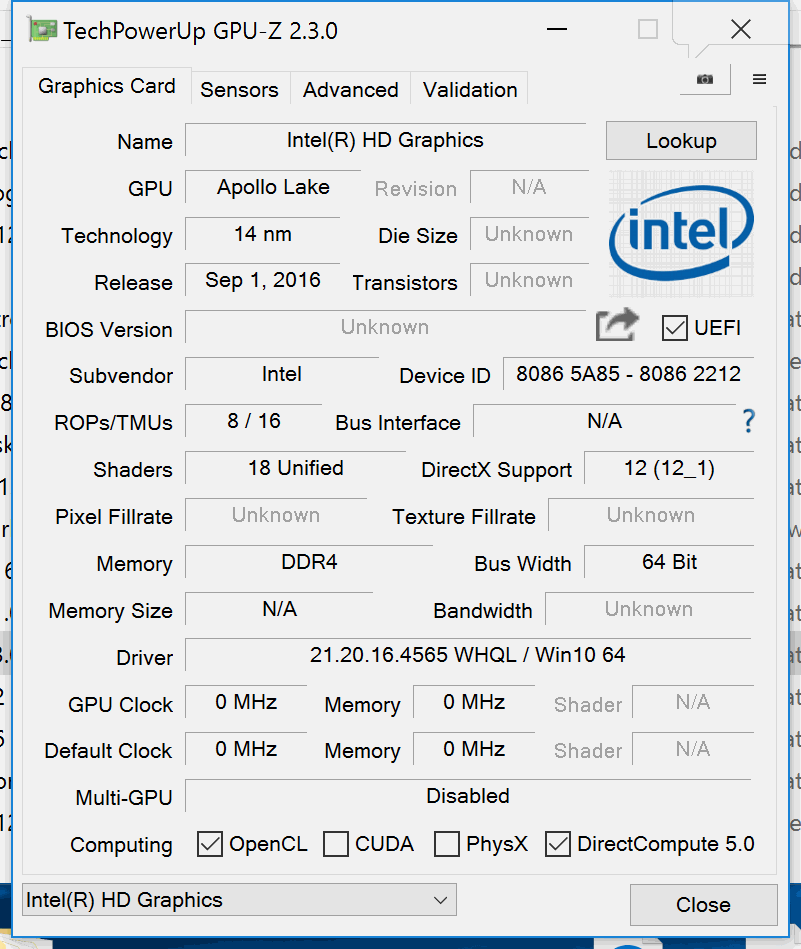Open the hamburger menu icon

[759, 79]
